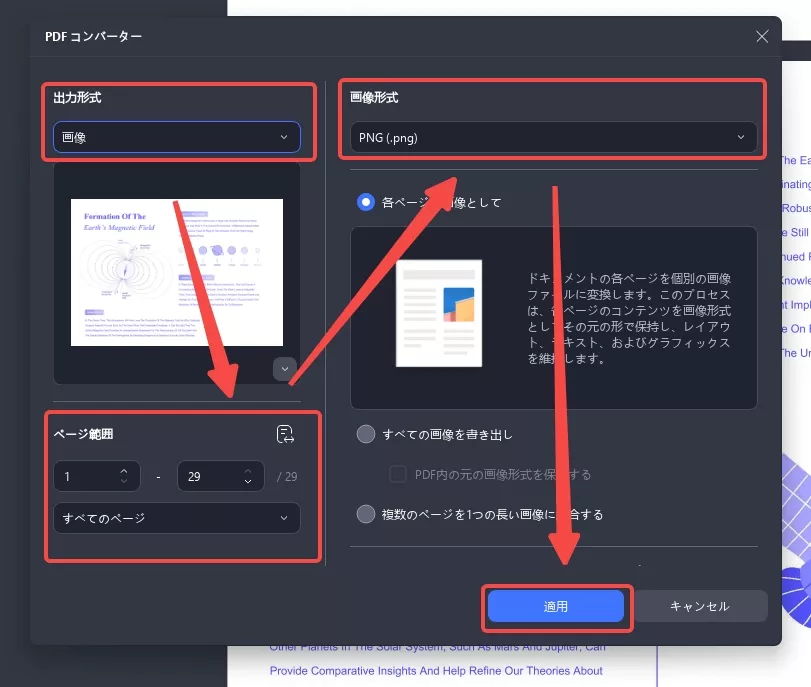
Task: Select the 各ページを画像として radio option
Action: click(x=366, y=202)
